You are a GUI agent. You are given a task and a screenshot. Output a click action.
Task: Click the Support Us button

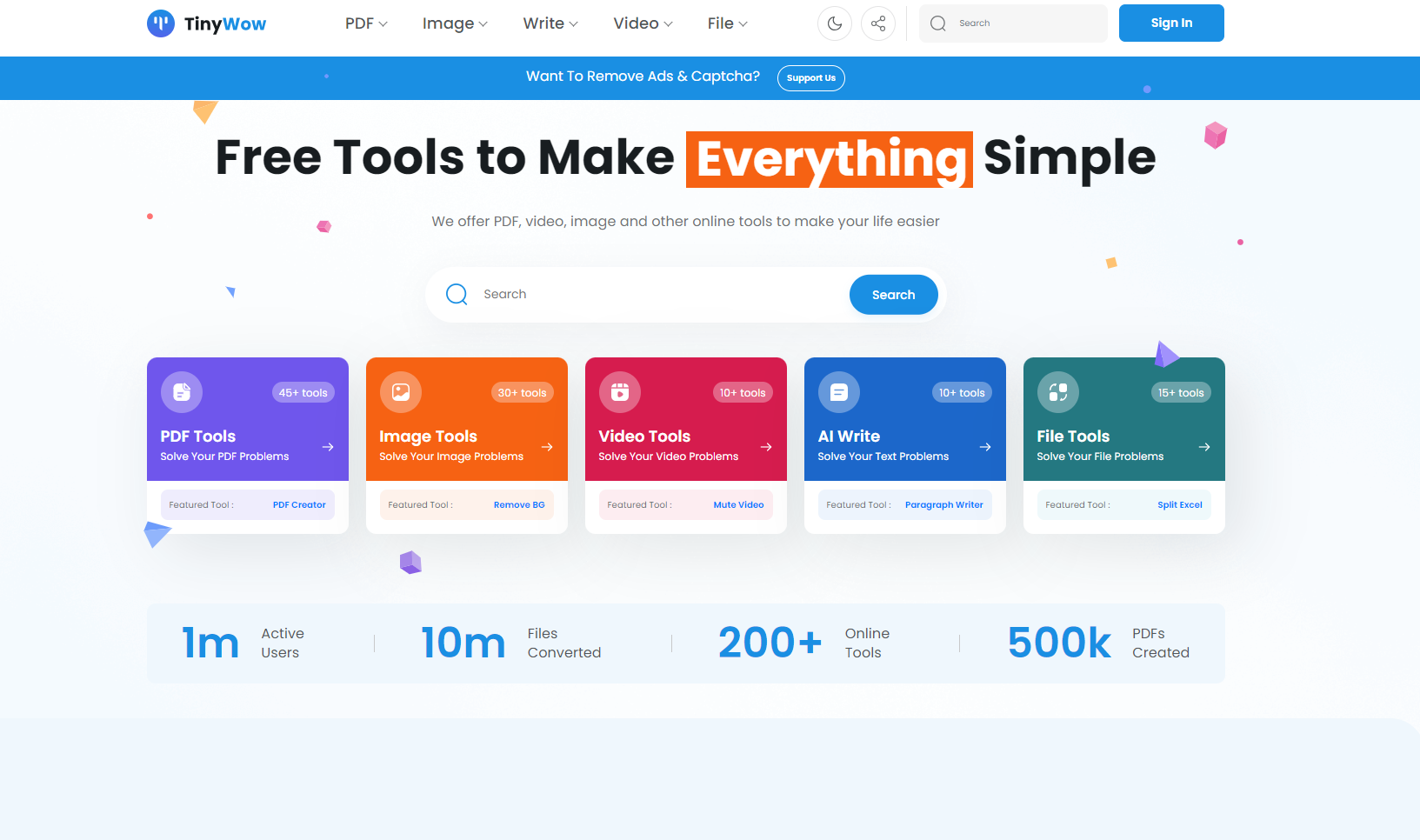(811, 78)
